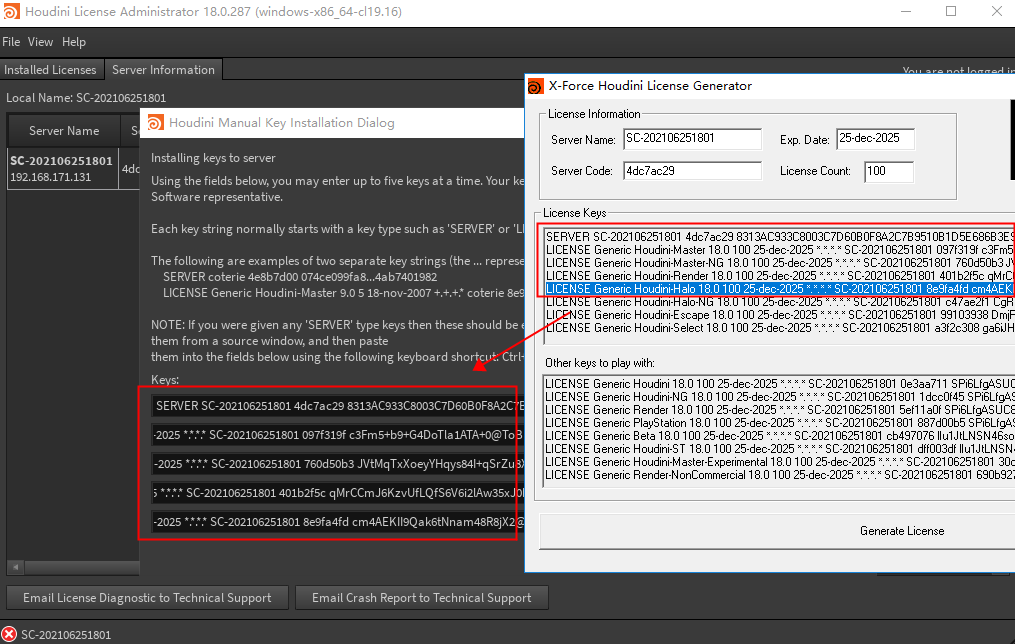Click the horizontal scrollbar under the server list
1015x644 pixels.
click(x=82, y=568)
